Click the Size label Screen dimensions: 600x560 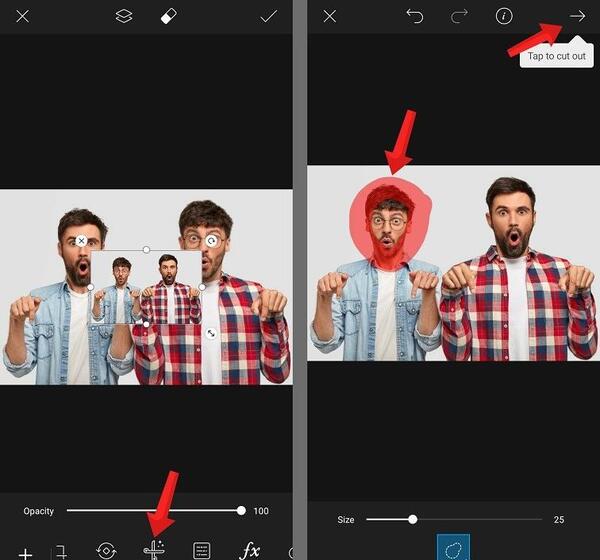pyautogui.click(x=346, y=520)
